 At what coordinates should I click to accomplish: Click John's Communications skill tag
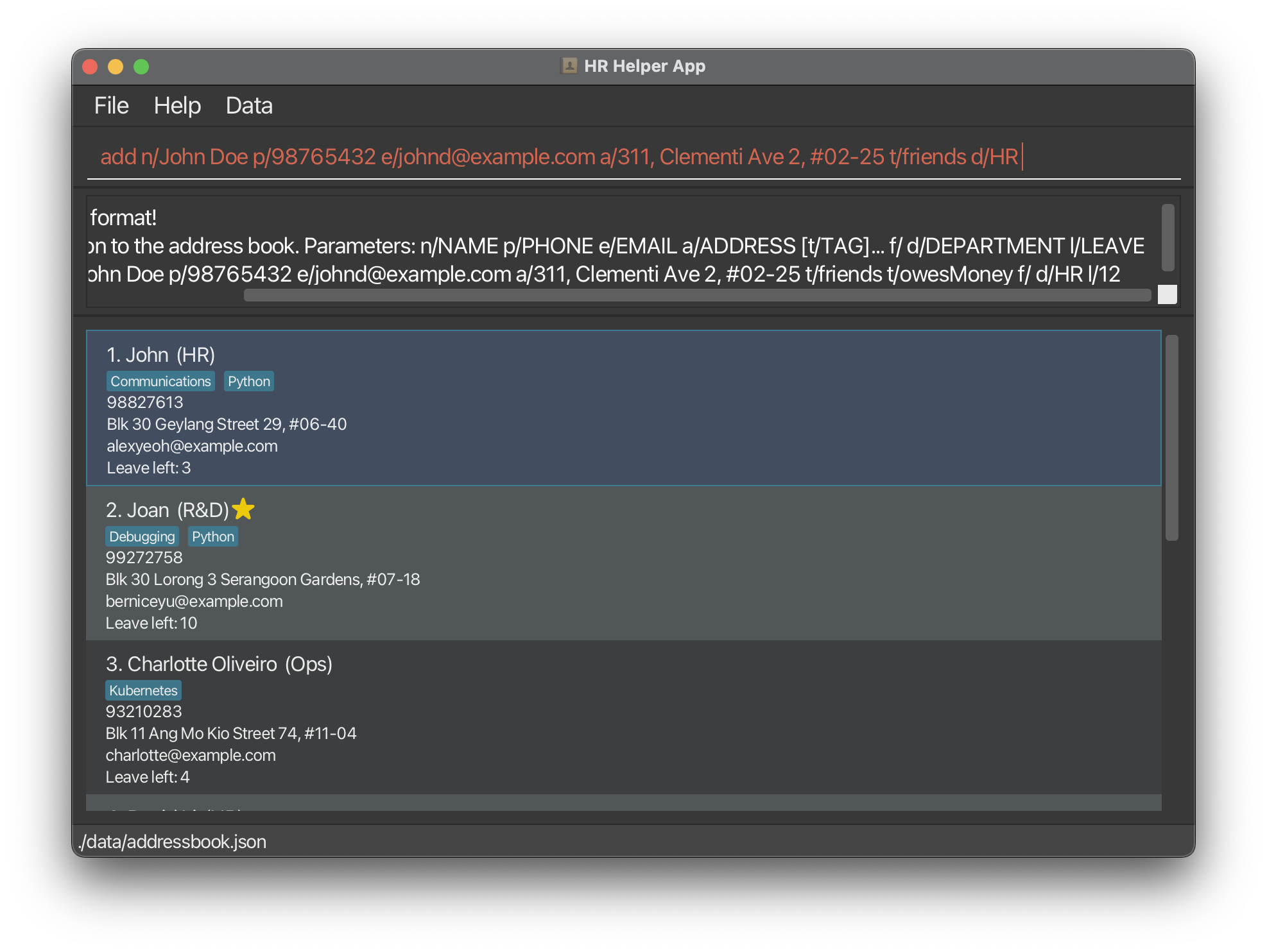[x=160, y=382]
